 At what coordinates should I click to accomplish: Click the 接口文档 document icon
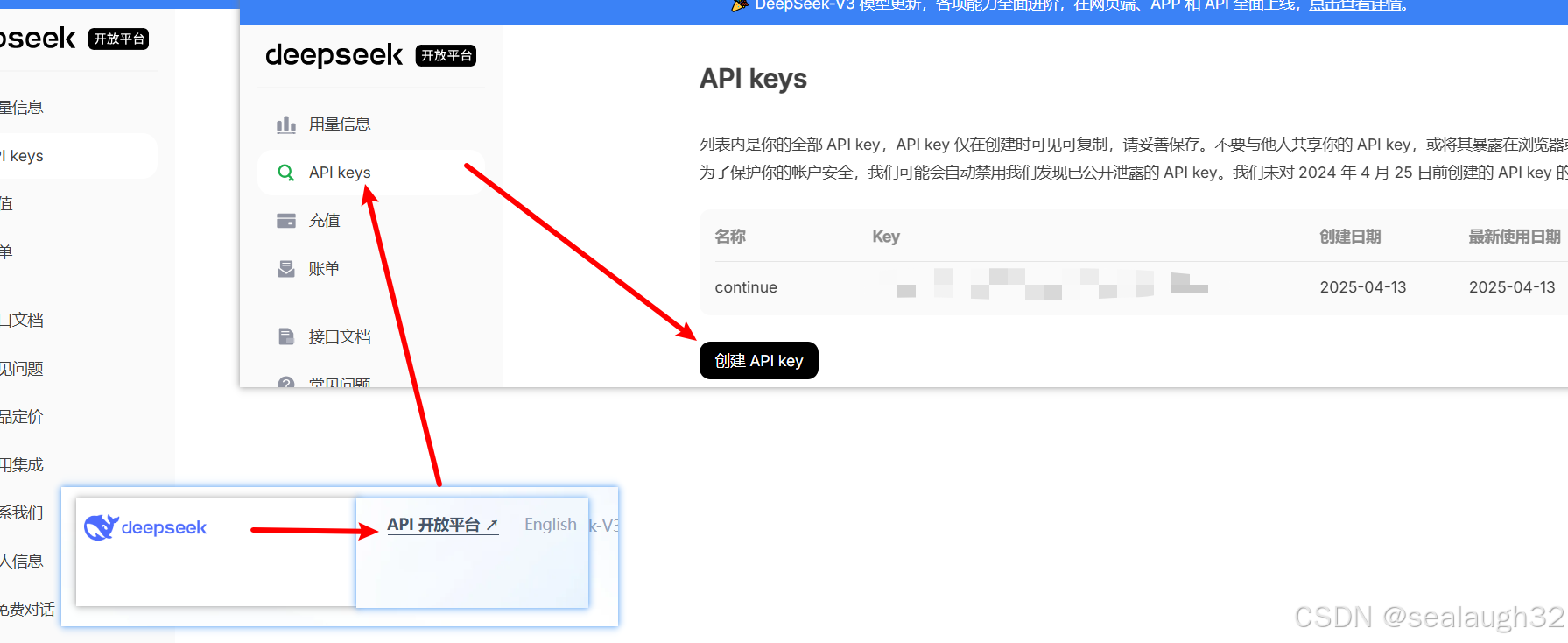pyautogui.click(x=286, y=336)
